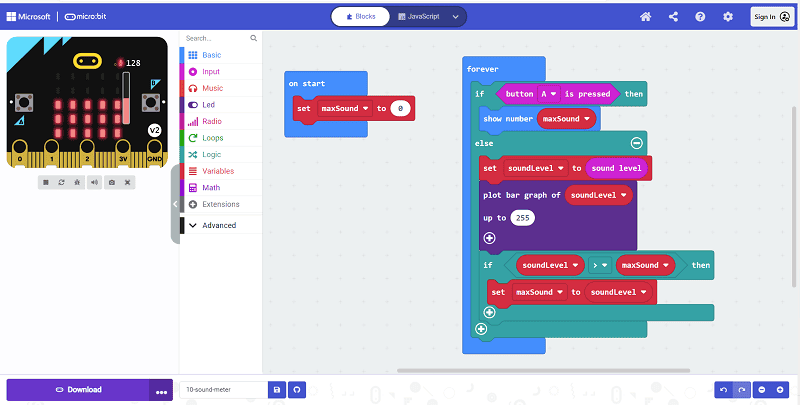Image resolution: width=800 pixels, height=405 pixels.
Task: Toggle simulator debug mode bug icon
Action: pyautogui.click(x=77, y=182)
